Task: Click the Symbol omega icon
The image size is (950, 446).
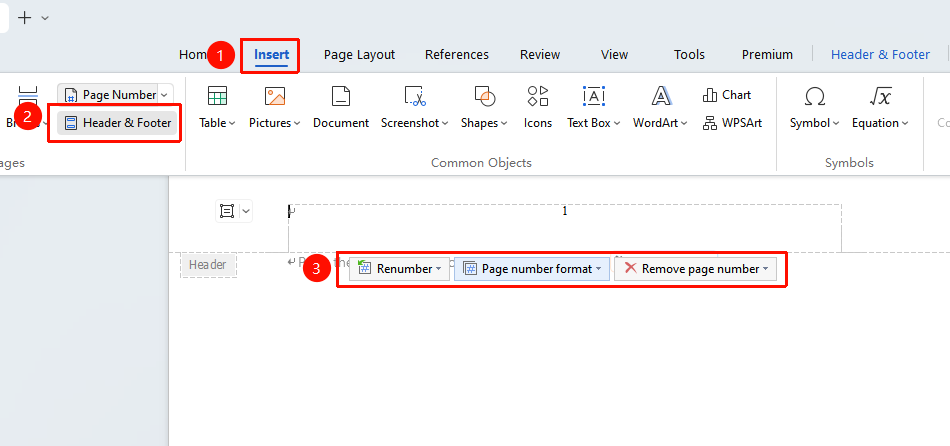Action: click(815, 96)
